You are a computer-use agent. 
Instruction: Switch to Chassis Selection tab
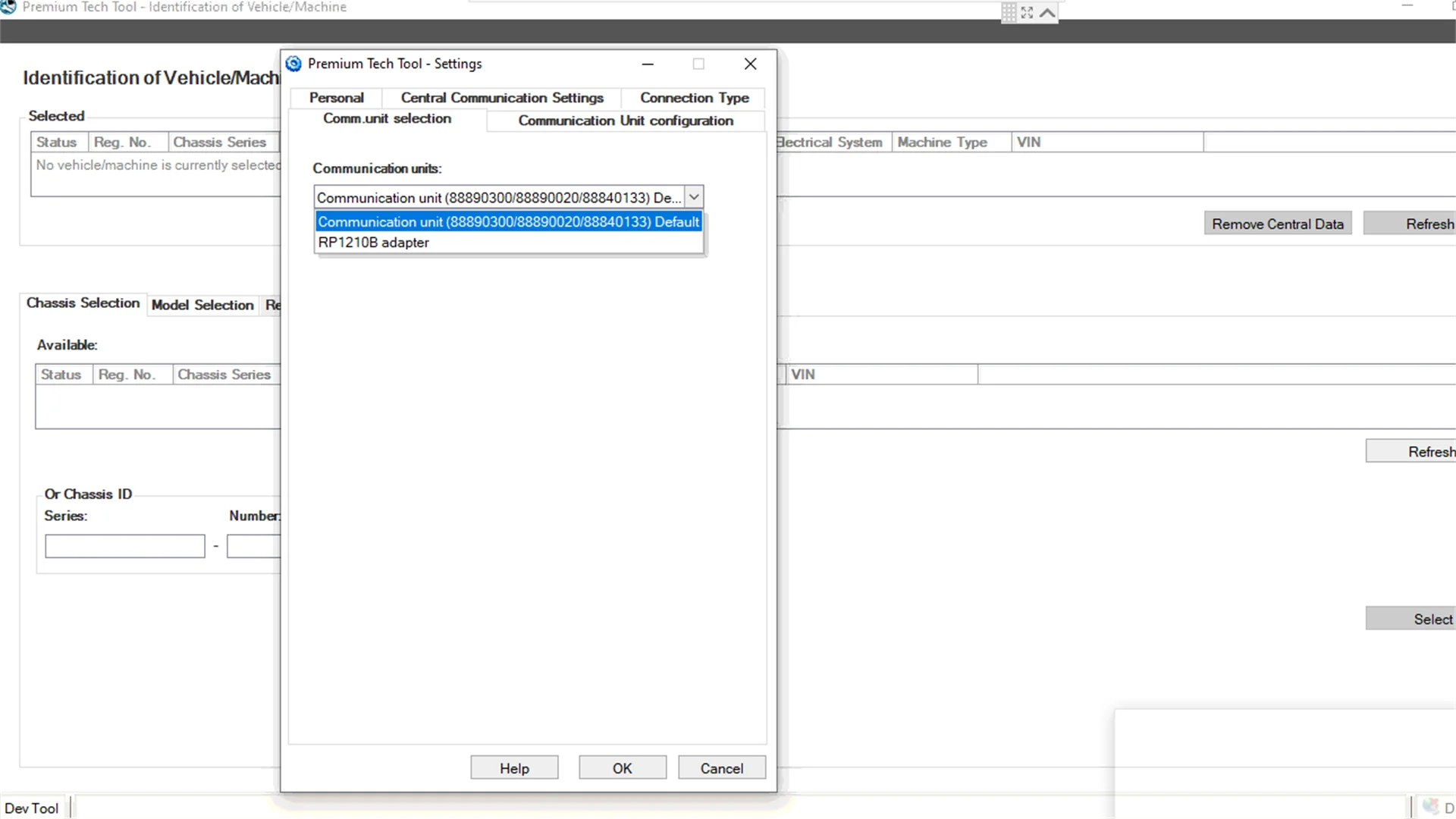coord(83,303)
